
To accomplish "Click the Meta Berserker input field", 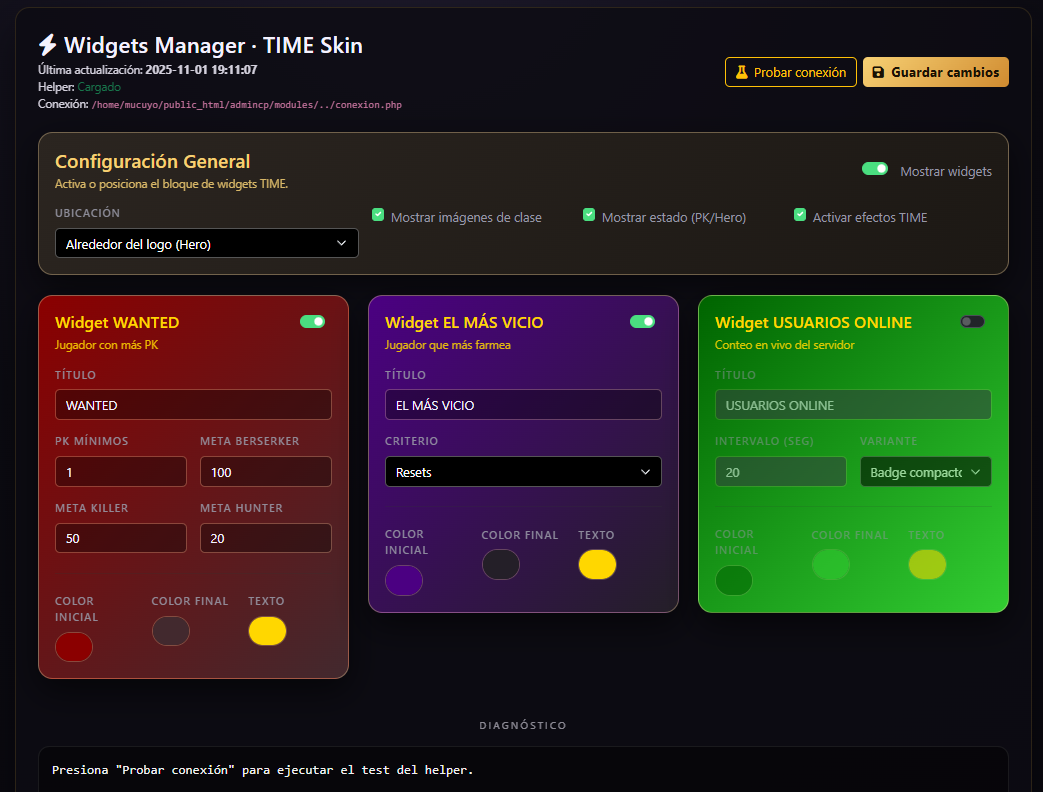I will point(265,472).
